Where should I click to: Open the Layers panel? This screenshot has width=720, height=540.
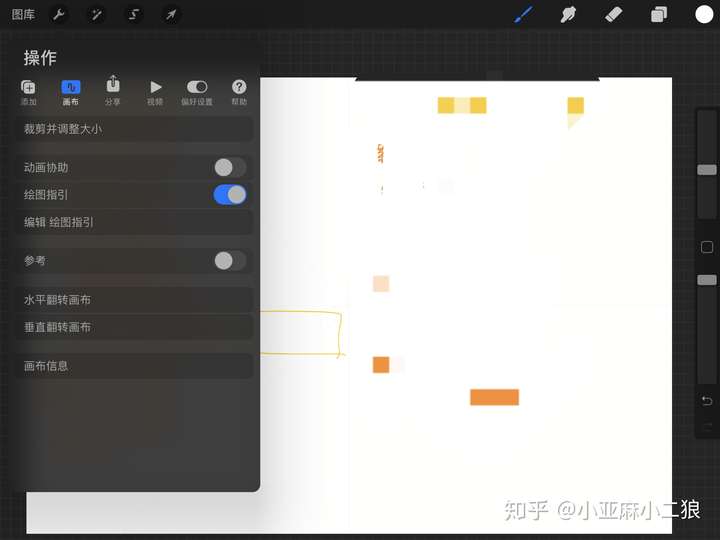point(659,15)
